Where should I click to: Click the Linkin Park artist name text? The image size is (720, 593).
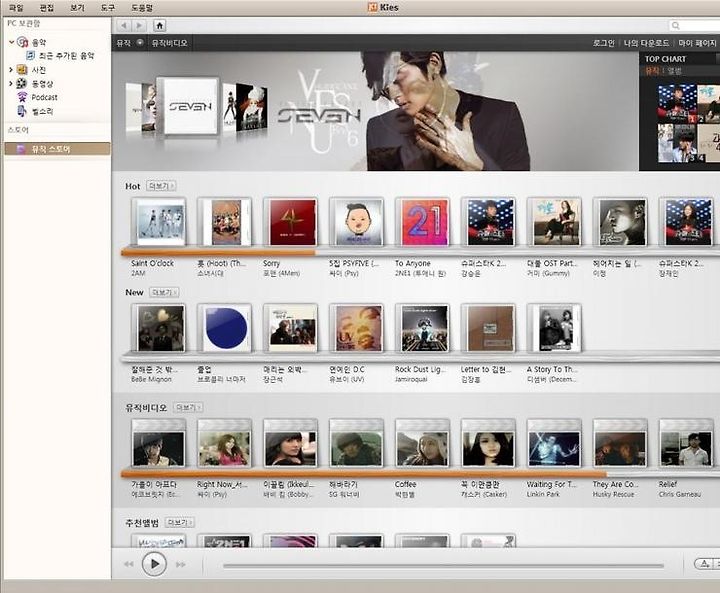543,494
